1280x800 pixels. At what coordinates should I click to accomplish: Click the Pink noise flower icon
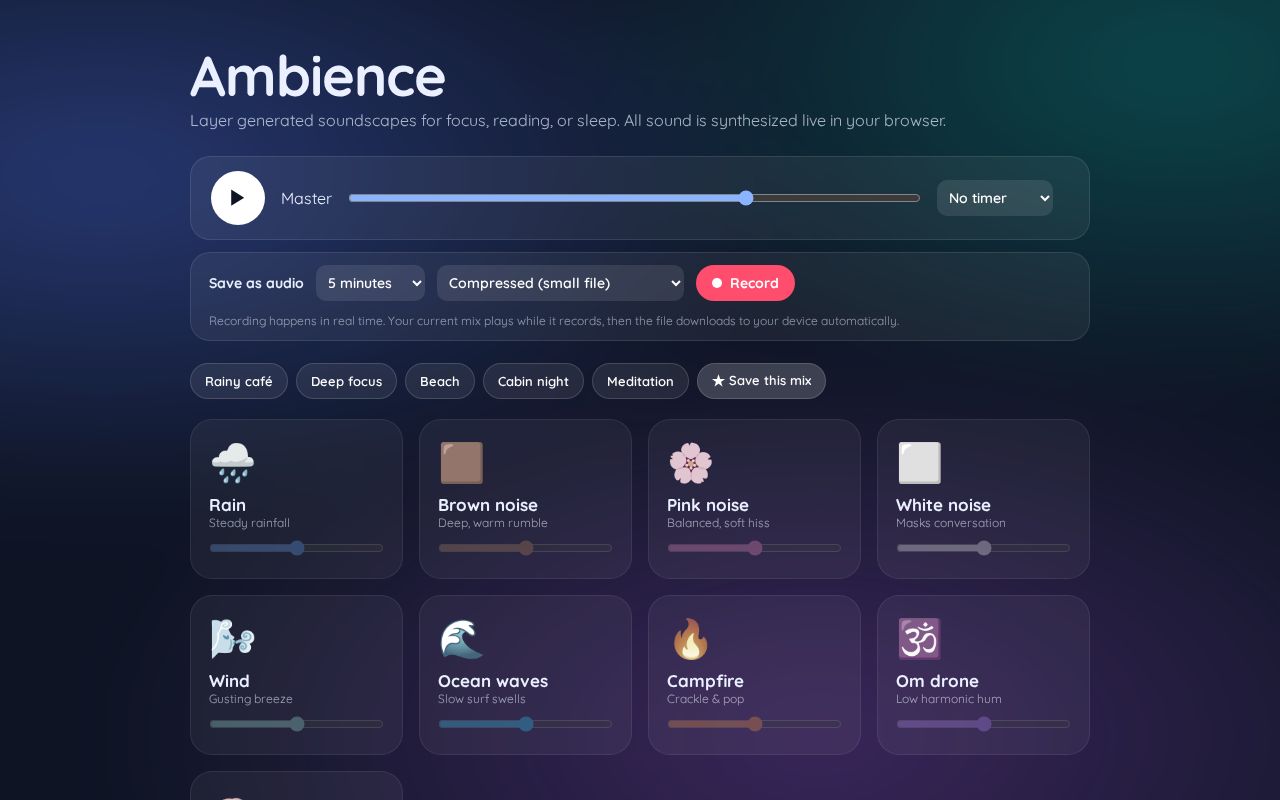tap(690, 463)
